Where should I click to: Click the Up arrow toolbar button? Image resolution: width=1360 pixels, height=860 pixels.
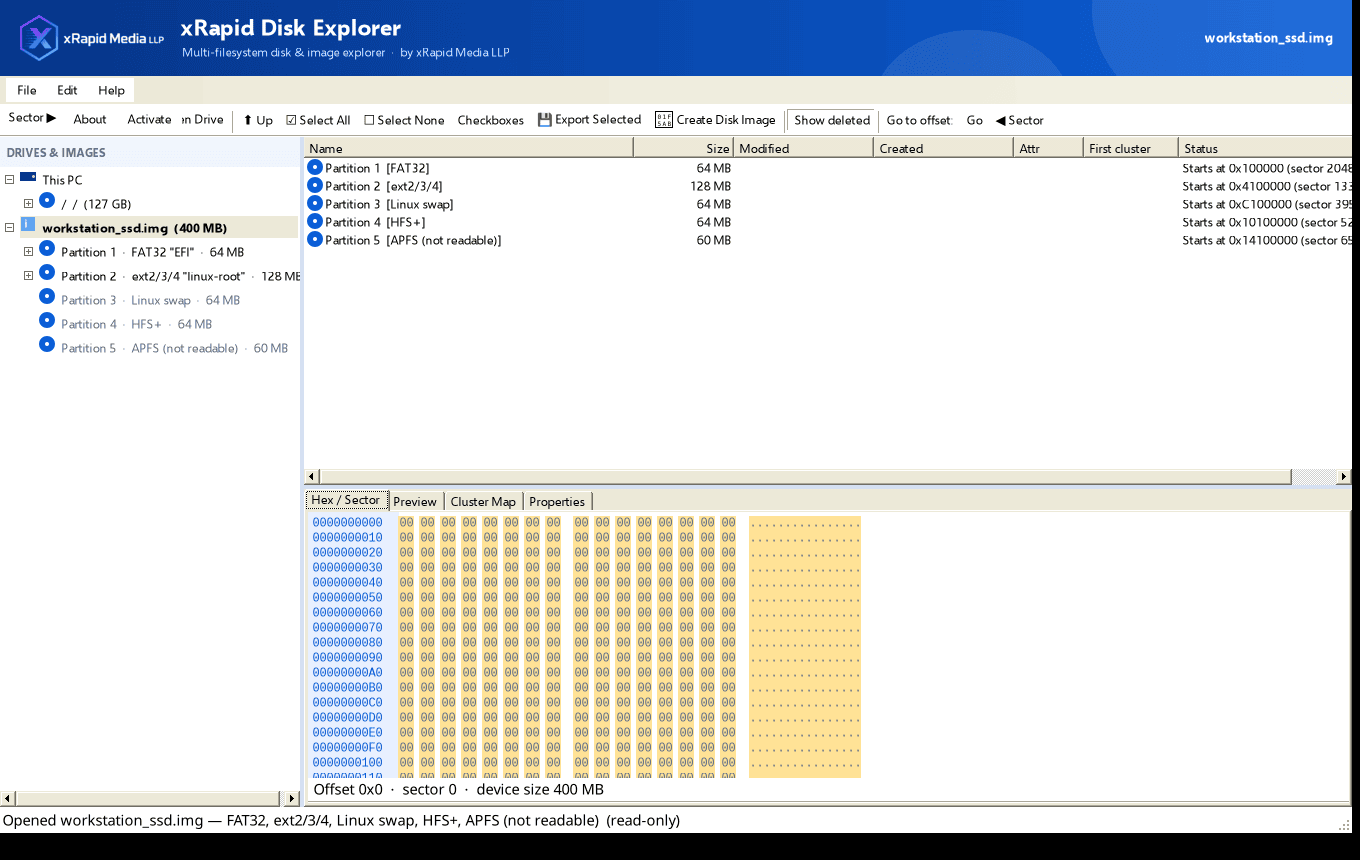point(258,120)
